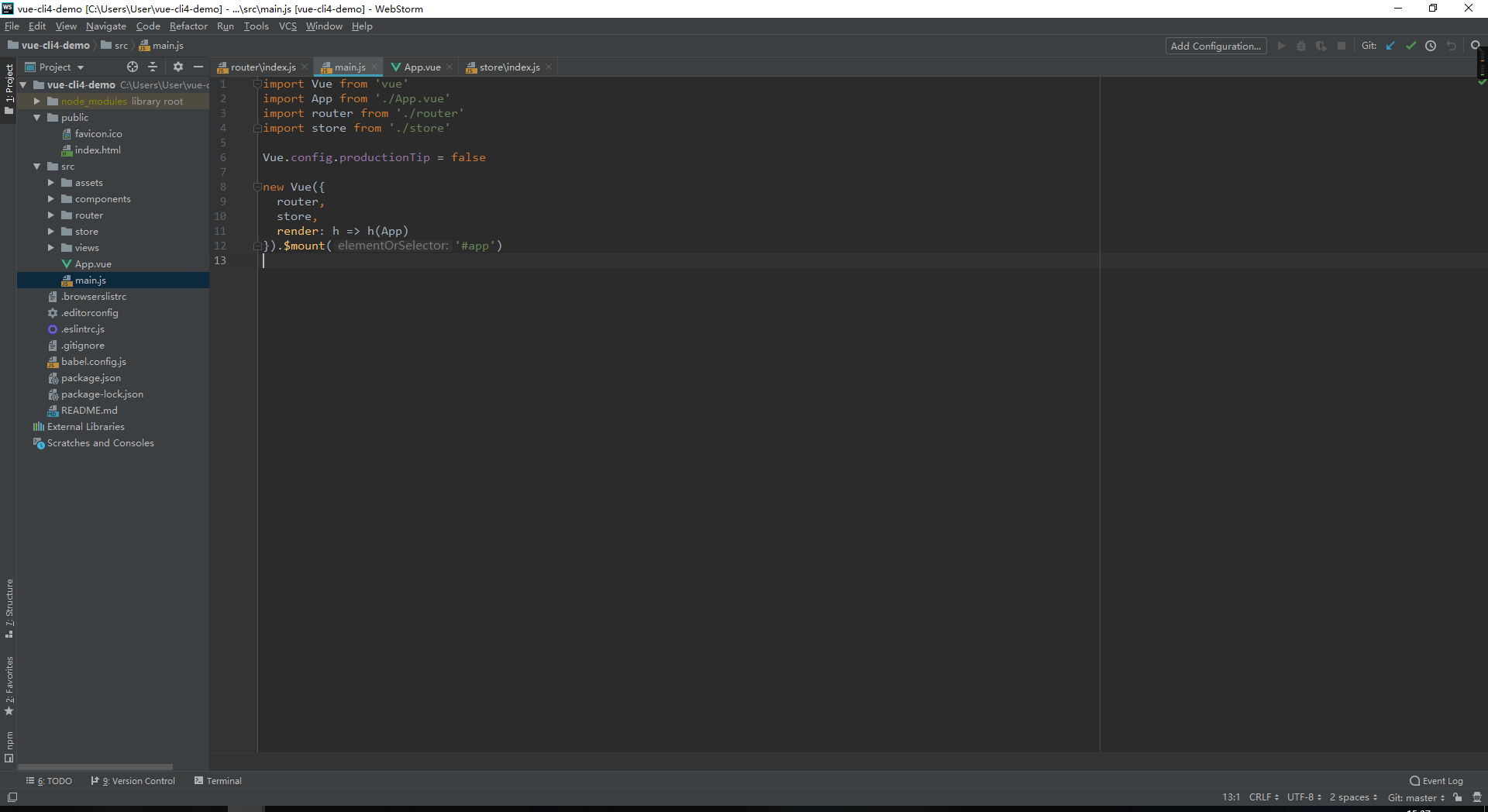Open Git history via the clock icon

point(1431,46)
